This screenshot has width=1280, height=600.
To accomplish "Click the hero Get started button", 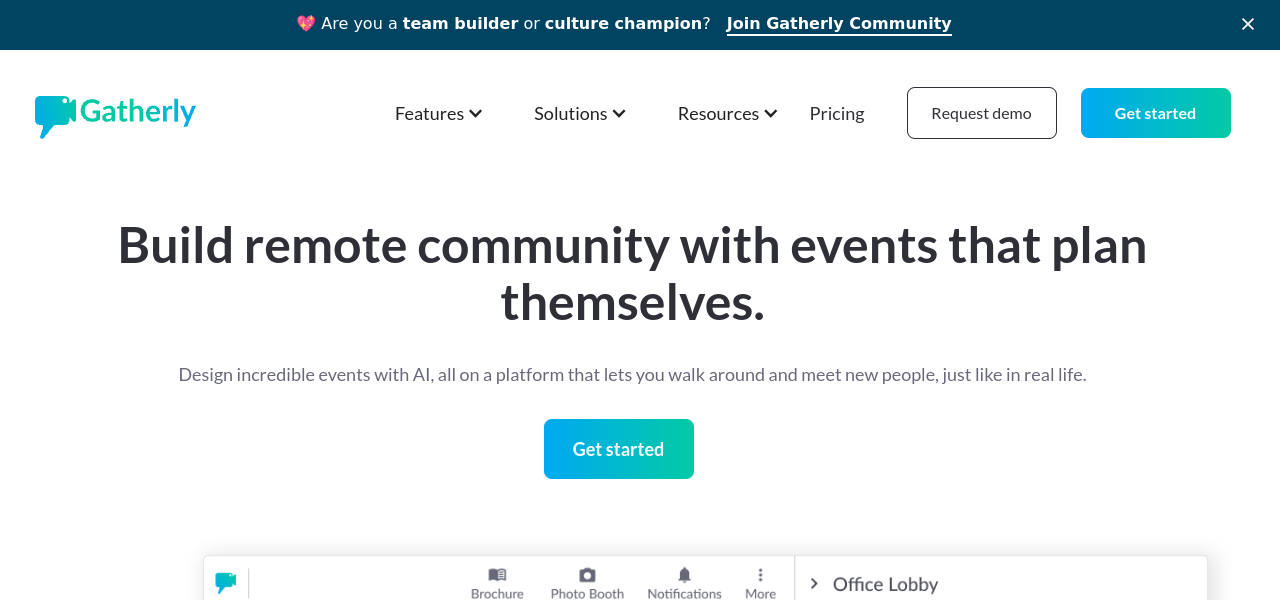I will (618, 449).
